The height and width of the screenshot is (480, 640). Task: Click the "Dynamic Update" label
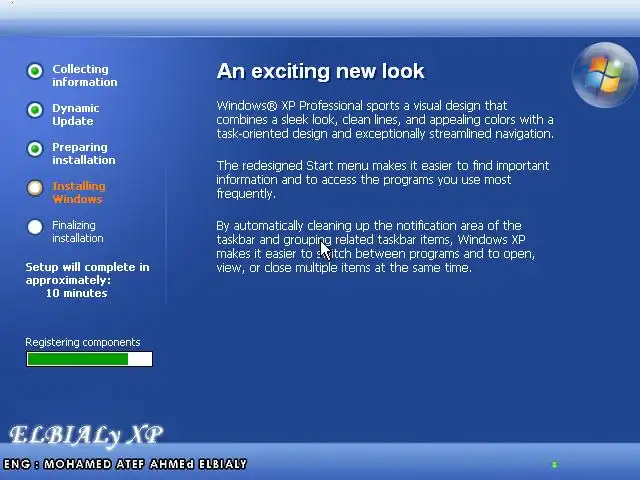click(76, 115)
